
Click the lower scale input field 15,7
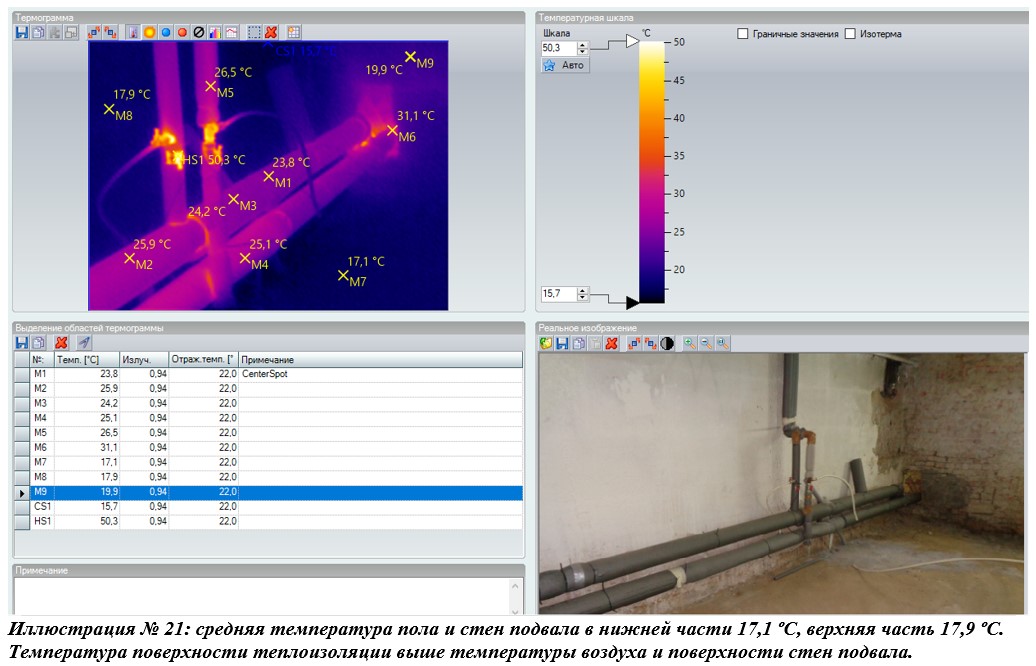(559, 293)
